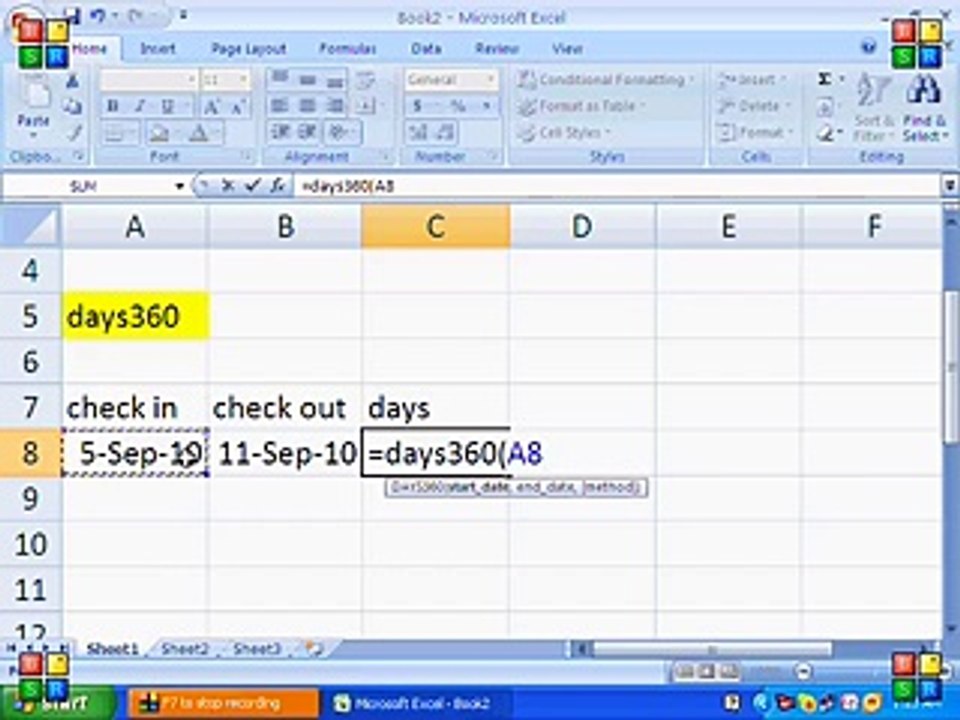Click the Borders icon in Font group
This screenshot has width=960, height=720.
pos(114,132)
